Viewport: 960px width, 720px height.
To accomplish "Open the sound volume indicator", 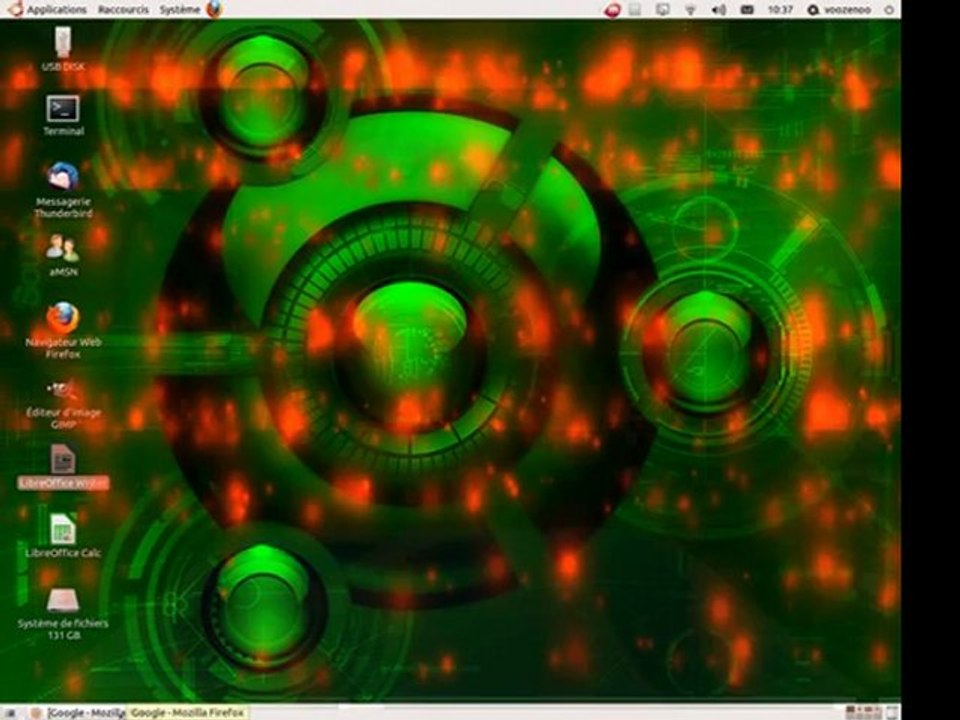I will [x=719, y=10].
